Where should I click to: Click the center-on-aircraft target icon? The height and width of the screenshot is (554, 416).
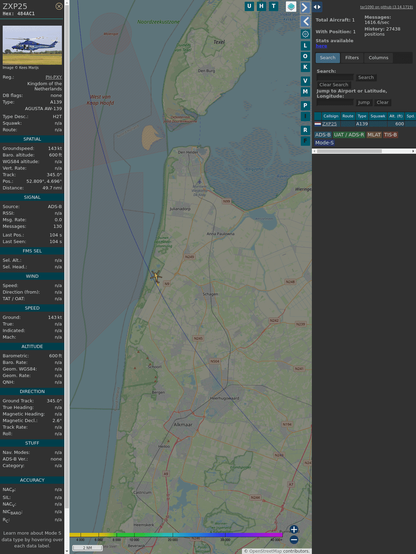pos(305,34)
